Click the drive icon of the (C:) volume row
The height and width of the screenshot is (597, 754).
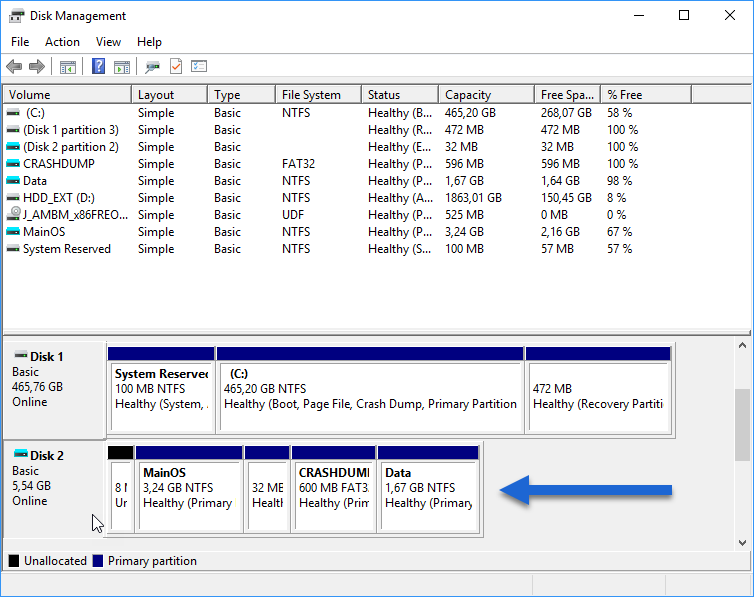click(13, 112)
